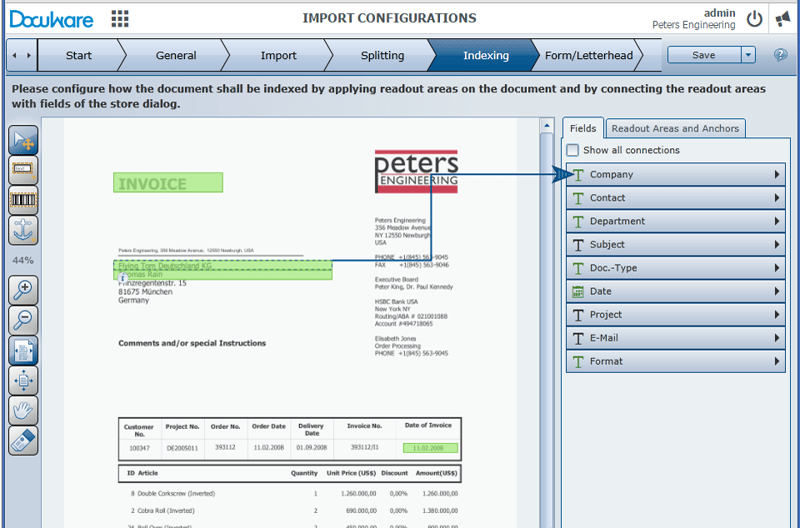Select the text readout area tool
Image resolution: width=800 pixels, height=528 pixels.
tap(23, 170)
